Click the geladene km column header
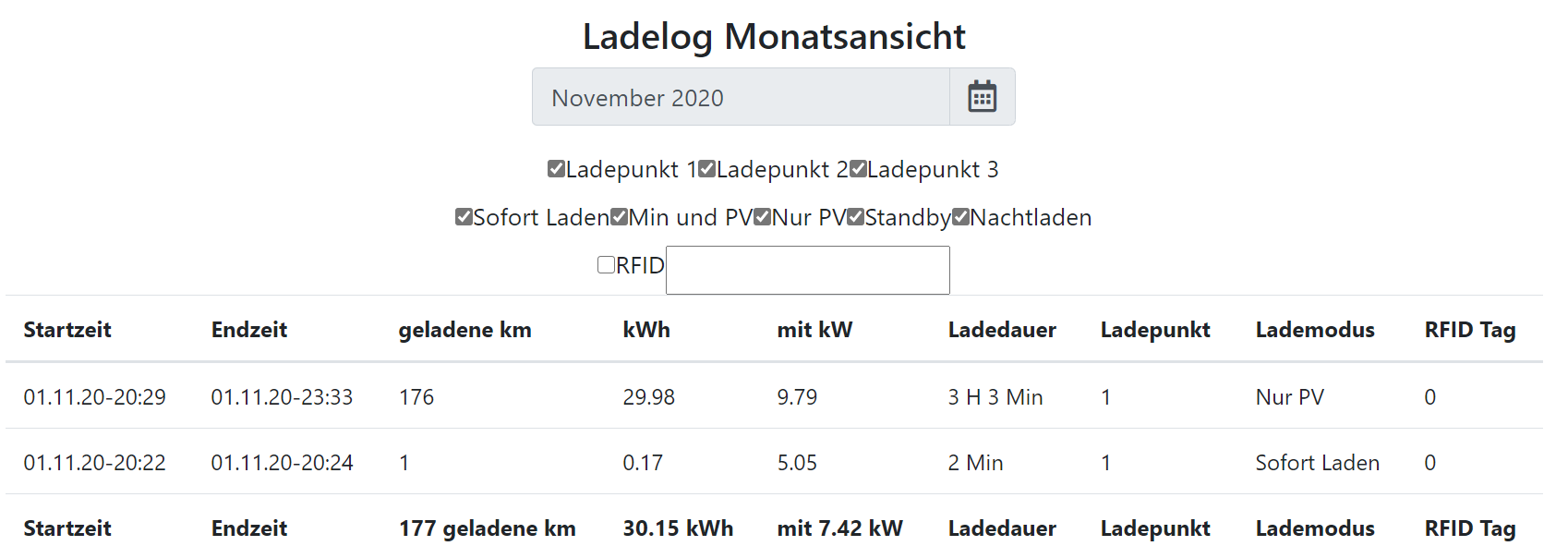This screenshot has height=558, width=1568. tap(464, 330)
